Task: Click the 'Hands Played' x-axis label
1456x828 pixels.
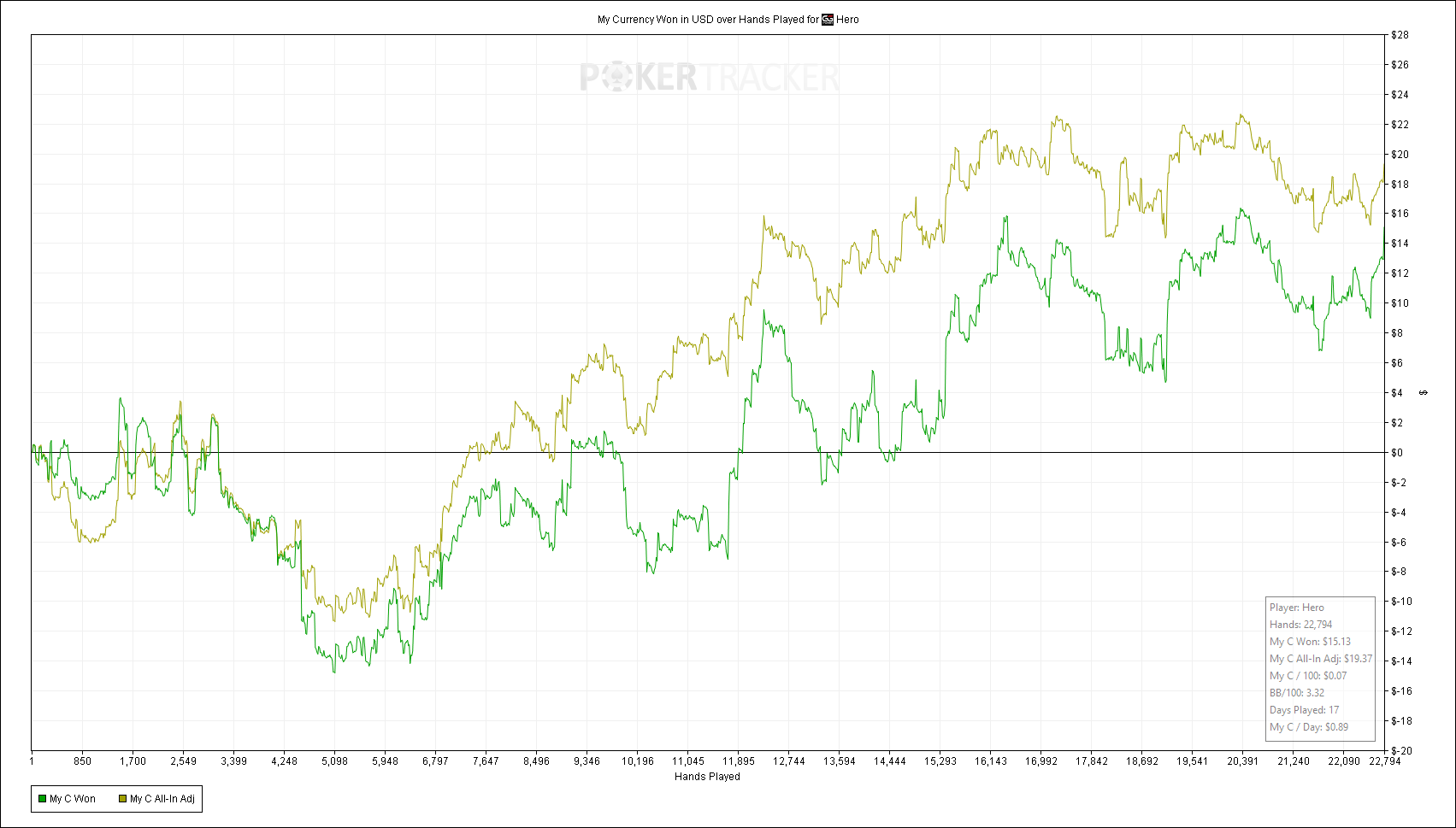Action: point(707,777)
